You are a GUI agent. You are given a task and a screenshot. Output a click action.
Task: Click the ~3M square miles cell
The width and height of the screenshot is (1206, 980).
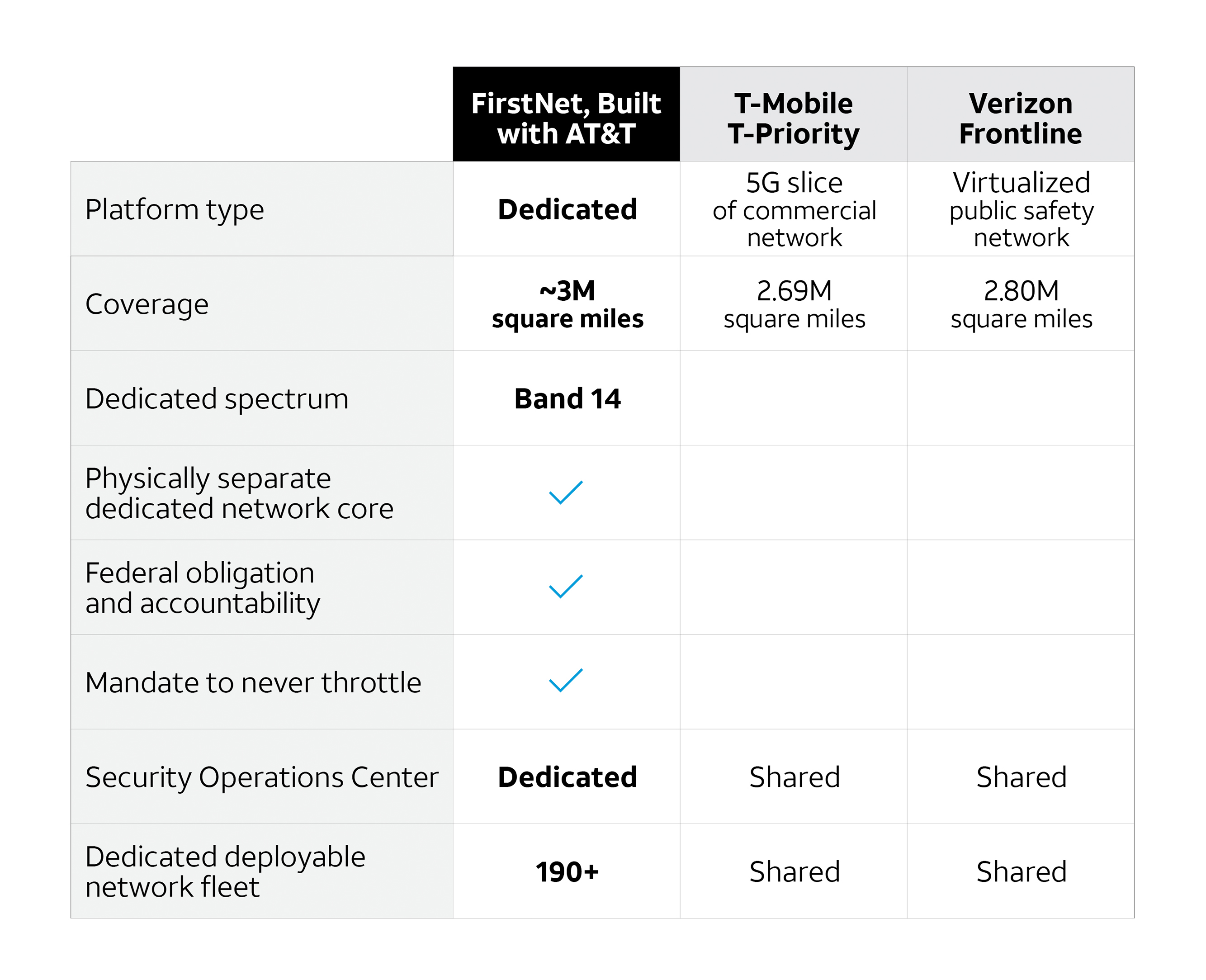567,304
